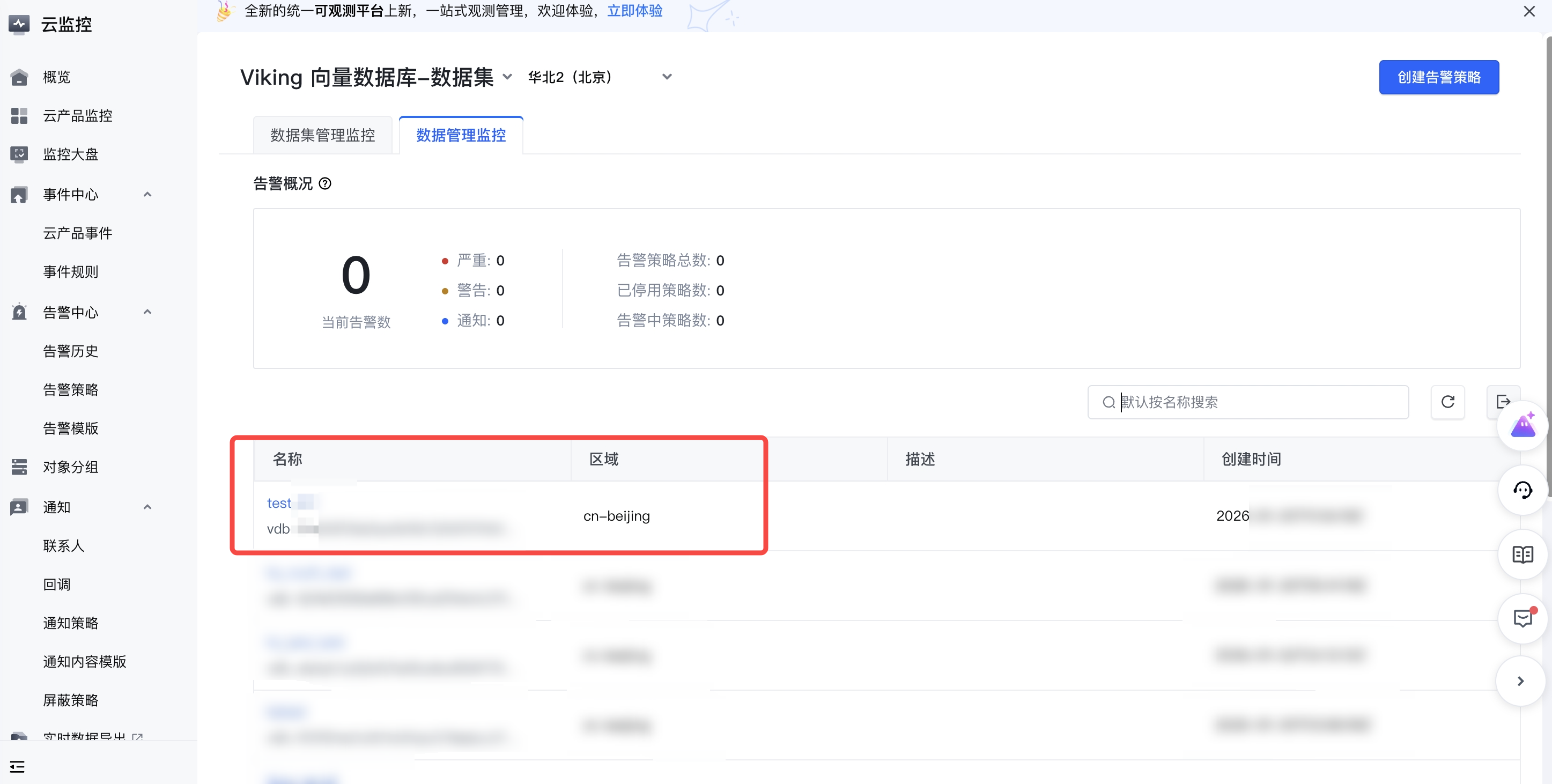Open the AI assistant floating icon
This screenshot has width=1552, height=784.
[x=1522, y=426]
